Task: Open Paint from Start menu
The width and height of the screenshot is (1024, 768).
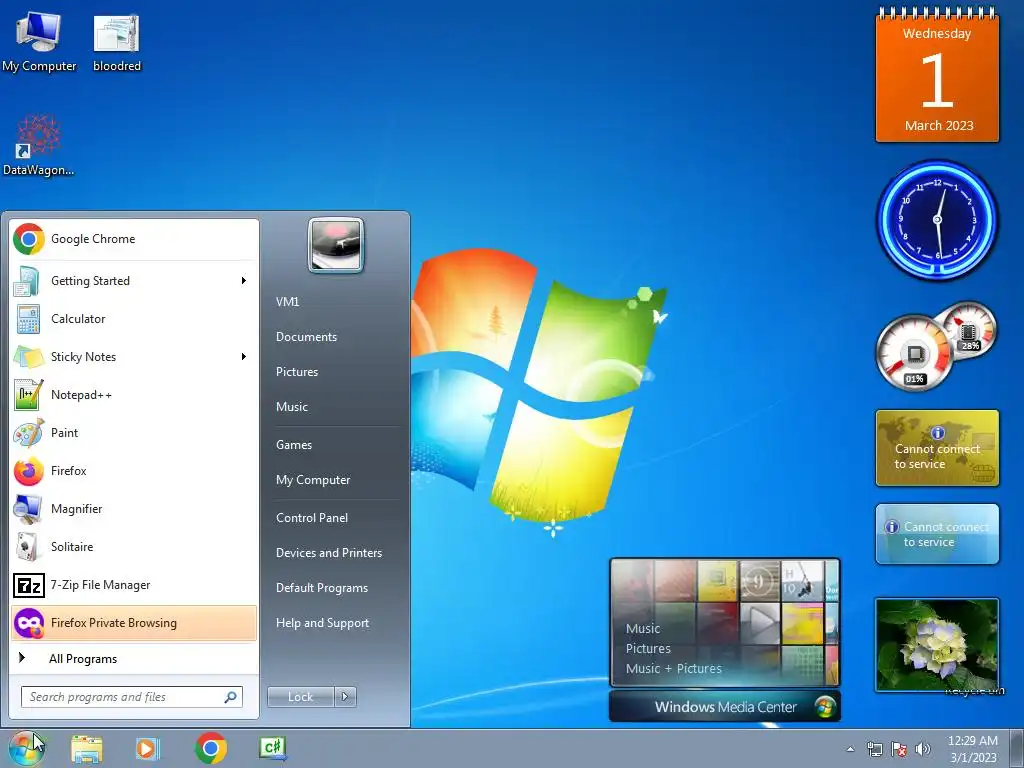Action: 134,432
